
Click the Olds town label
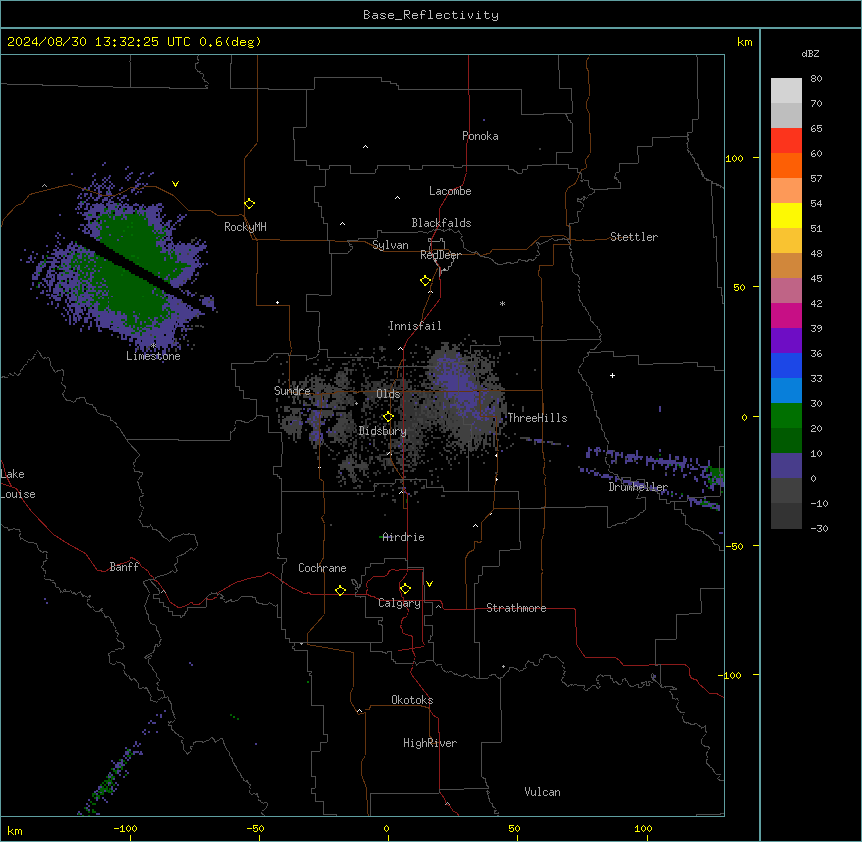(388, 394)
